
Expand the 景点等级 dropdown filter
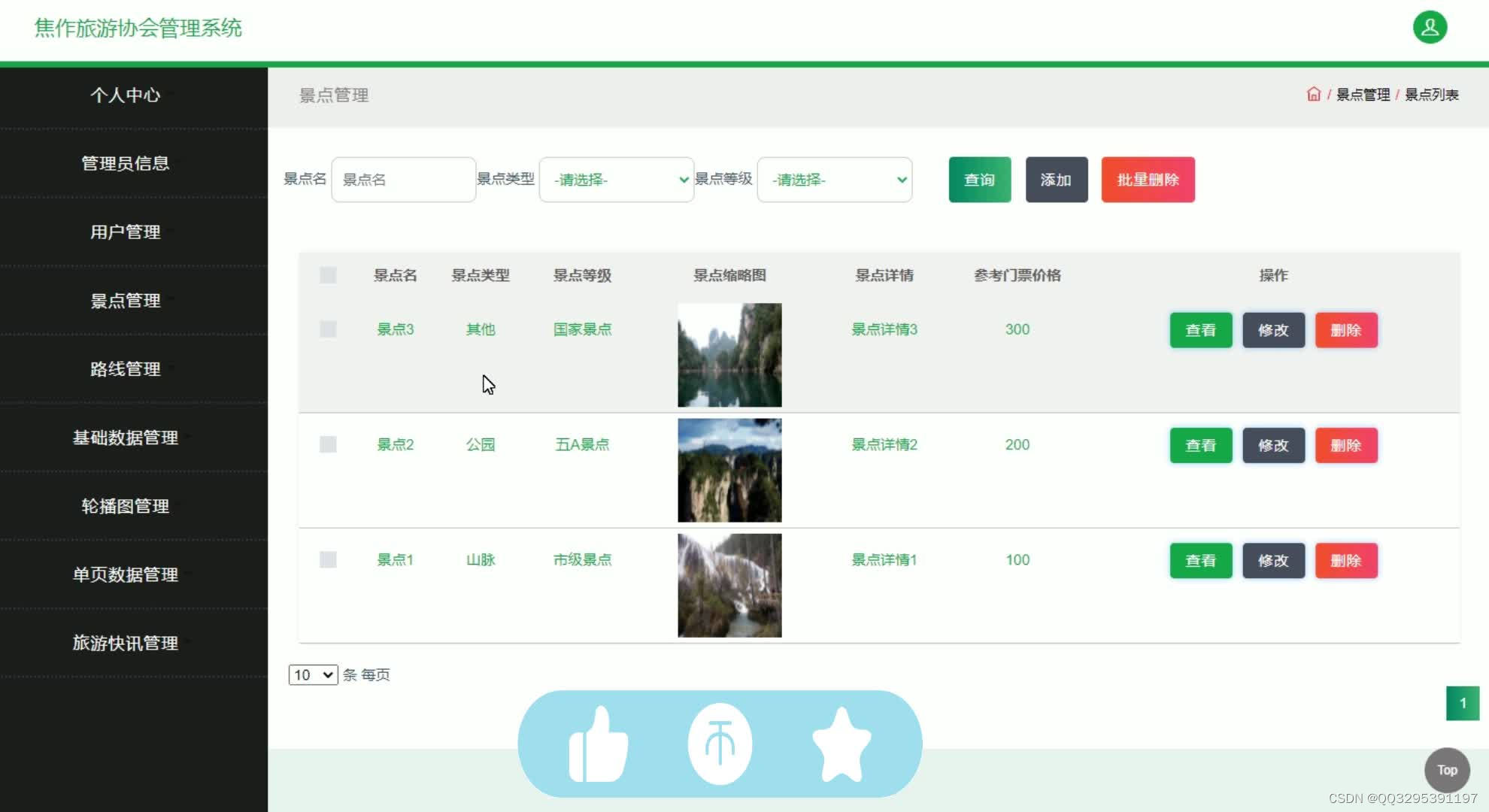click(x=834, y=179)
